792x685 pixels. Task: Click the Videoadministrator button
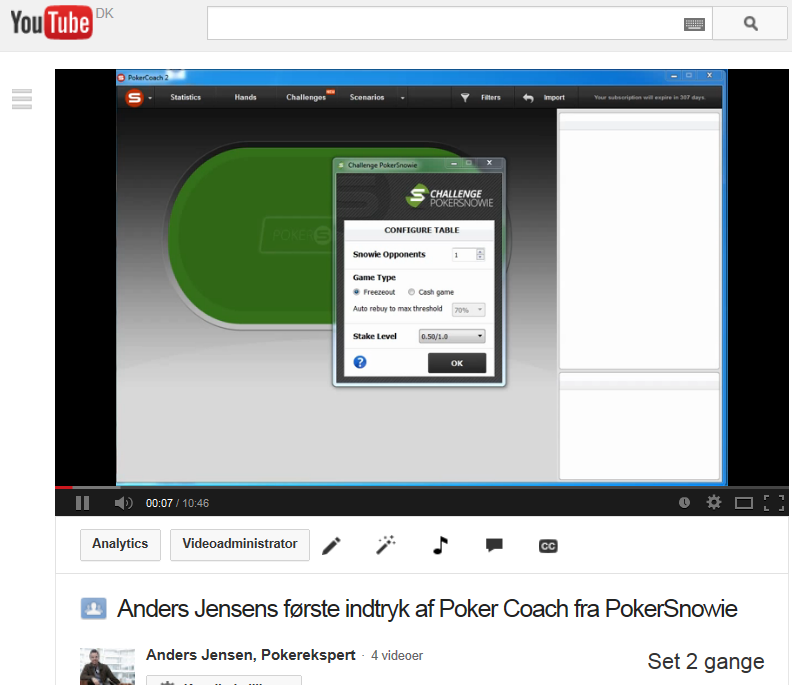point(240,544)
